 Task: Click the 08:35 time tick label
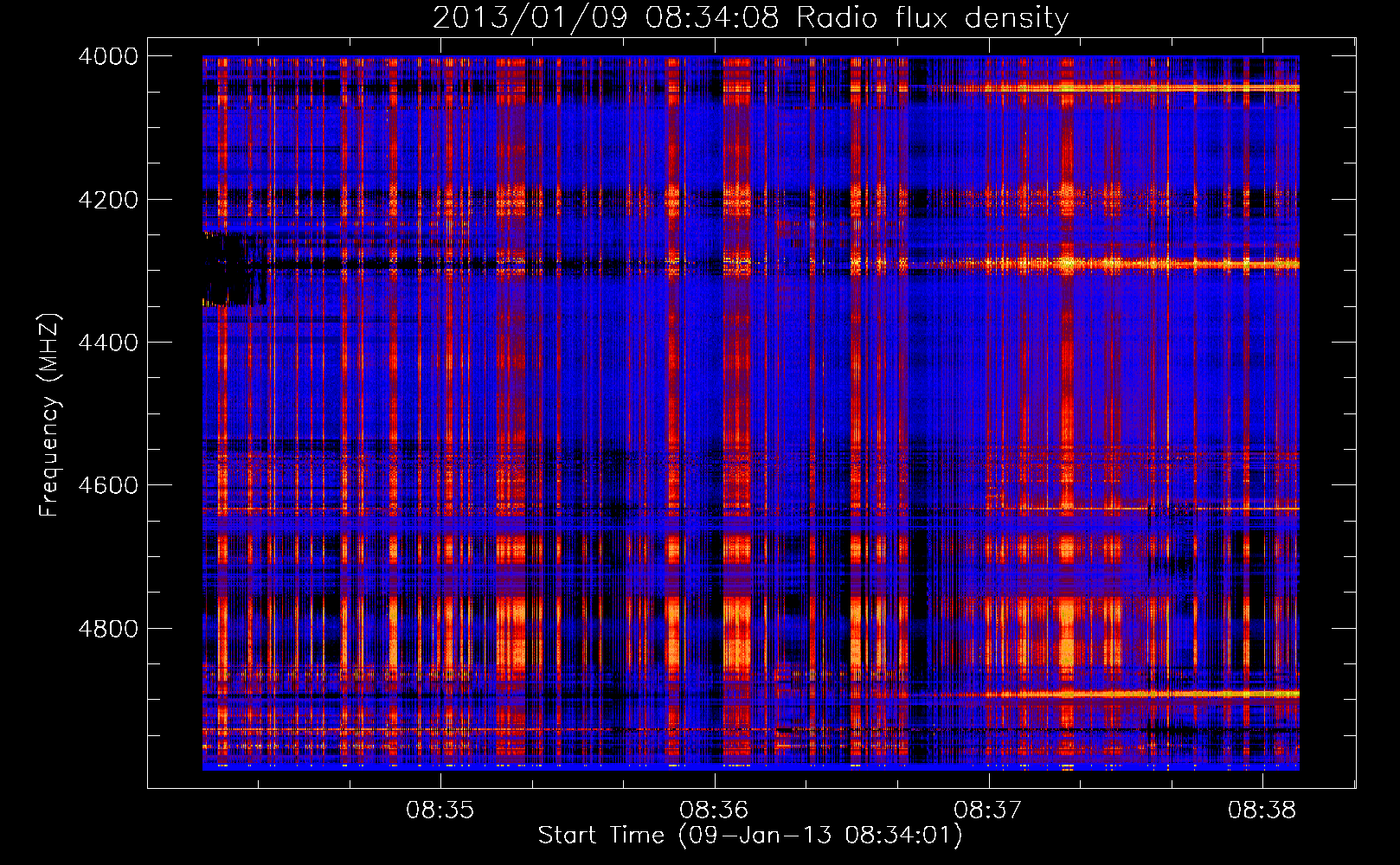tap(440, 811)
